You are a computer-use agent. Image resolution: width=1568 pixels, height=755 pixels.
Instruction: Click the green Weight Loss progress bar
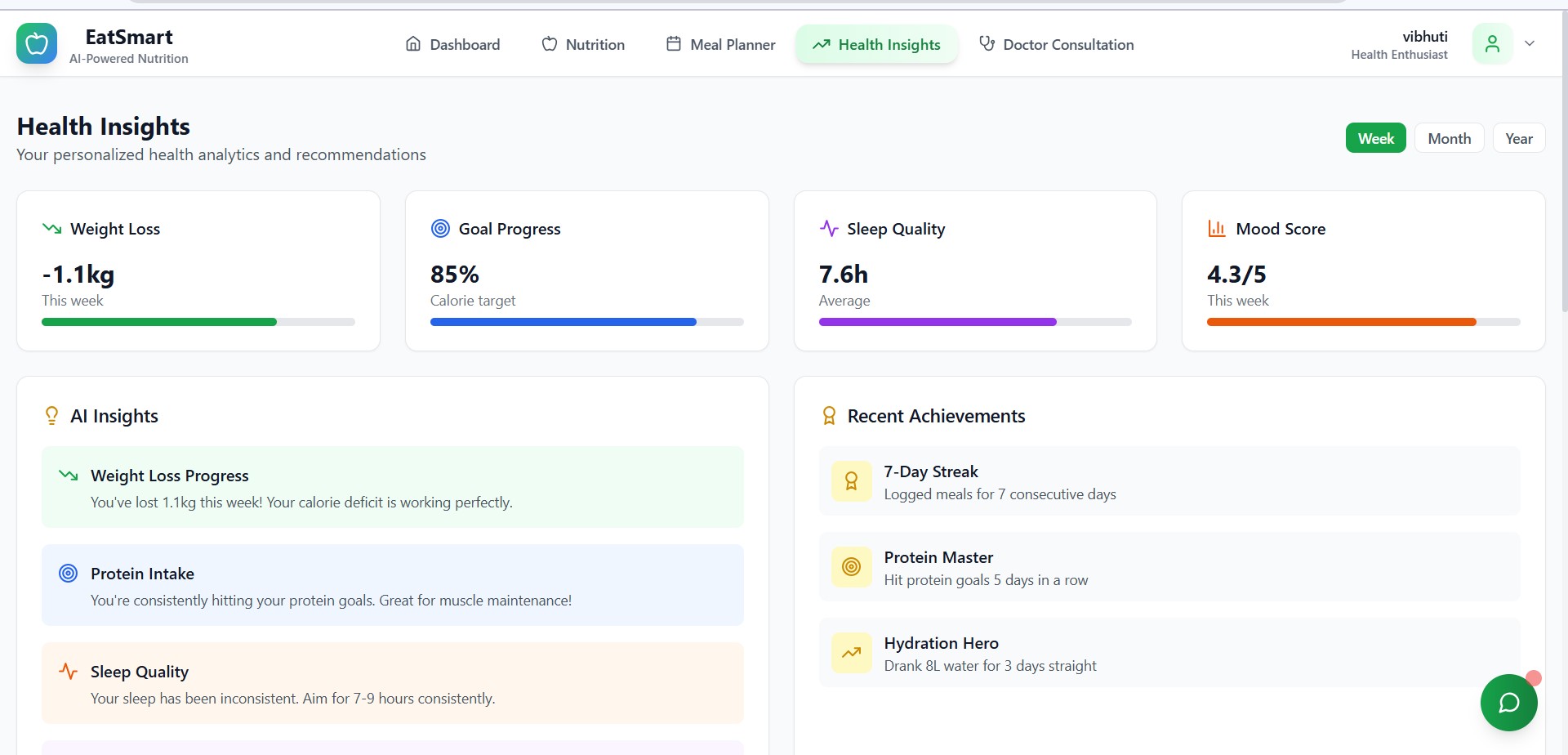(x=198, y=322)
